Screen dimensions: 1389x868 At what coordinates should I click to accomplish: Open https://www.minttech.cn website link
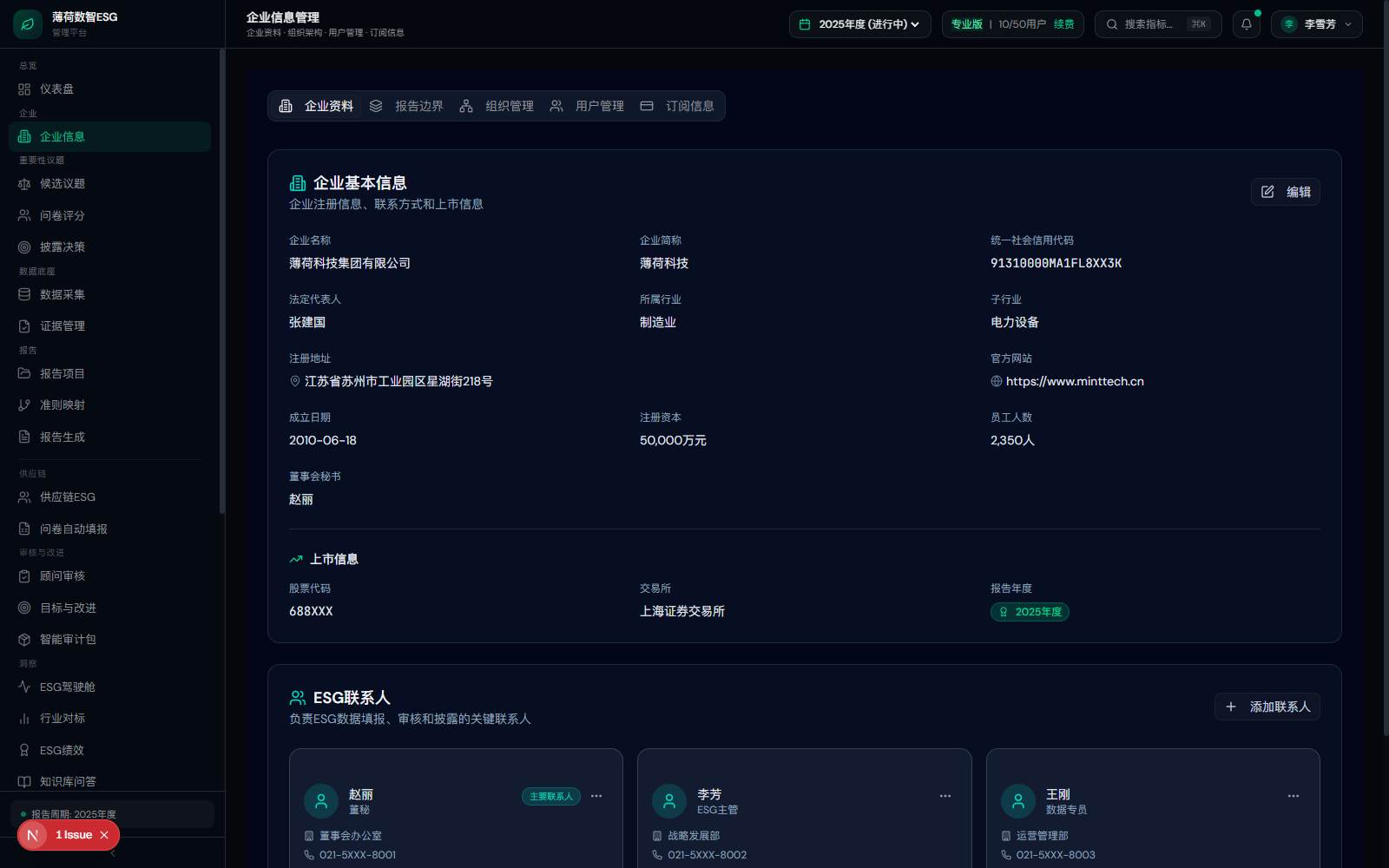(1075, 381)
